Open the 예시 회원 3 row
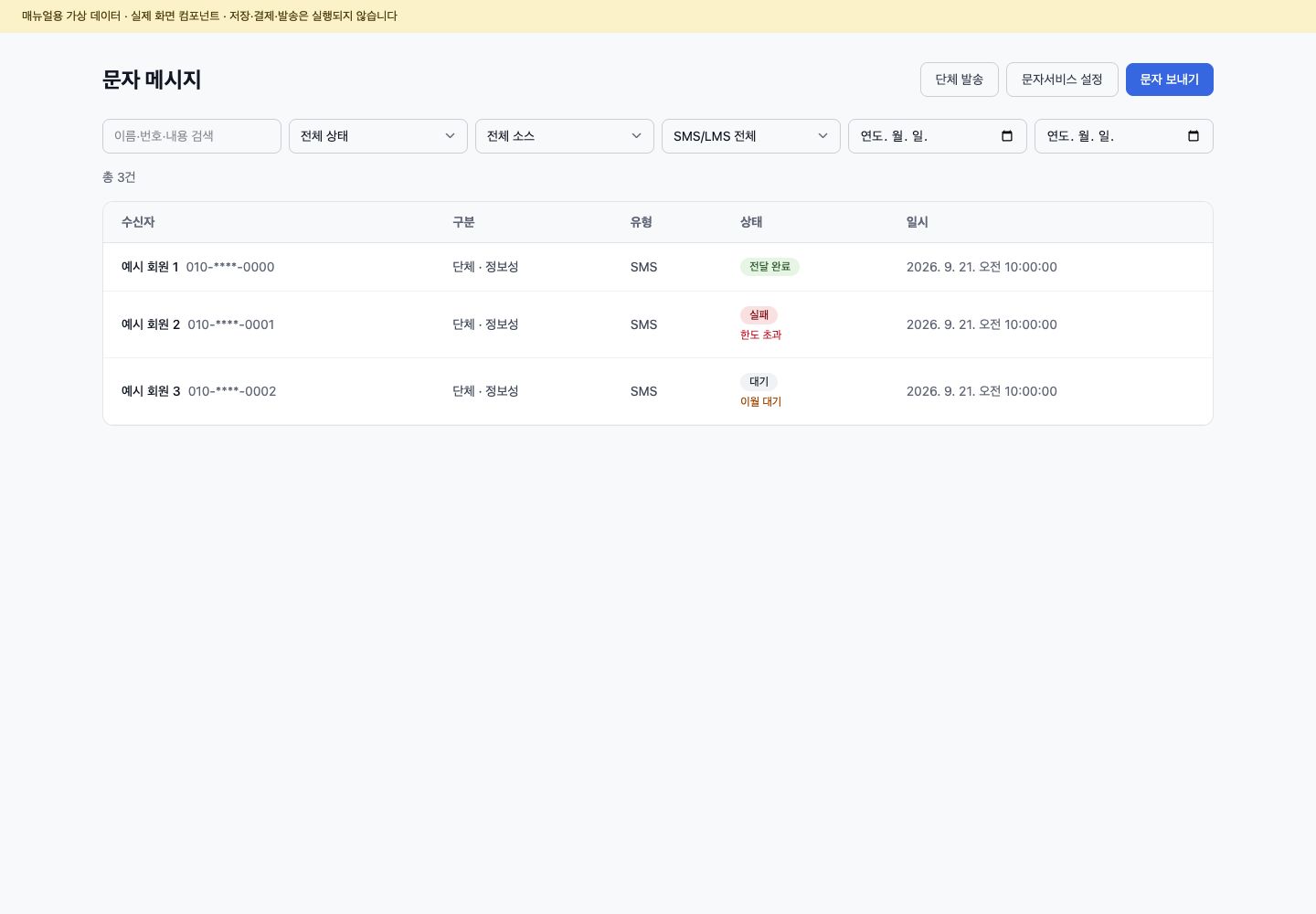 point(658,391)
